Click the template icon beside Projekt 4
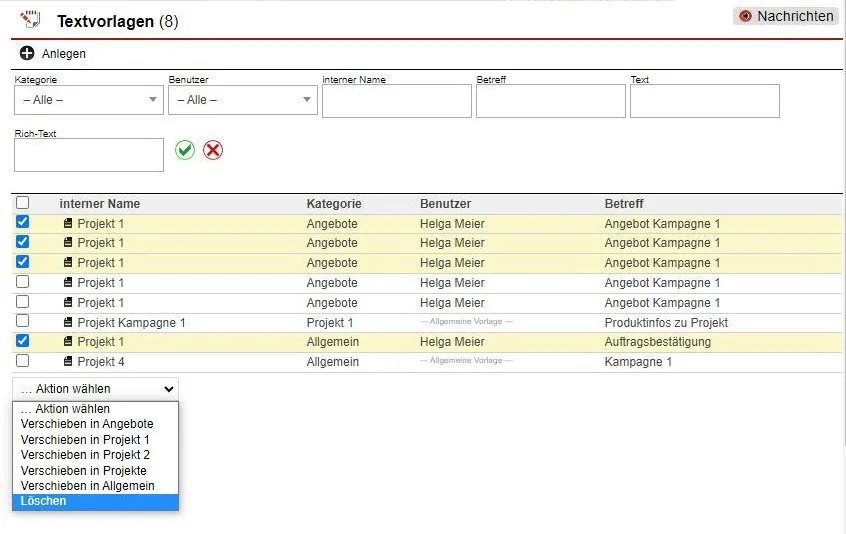 click(68, 362)
